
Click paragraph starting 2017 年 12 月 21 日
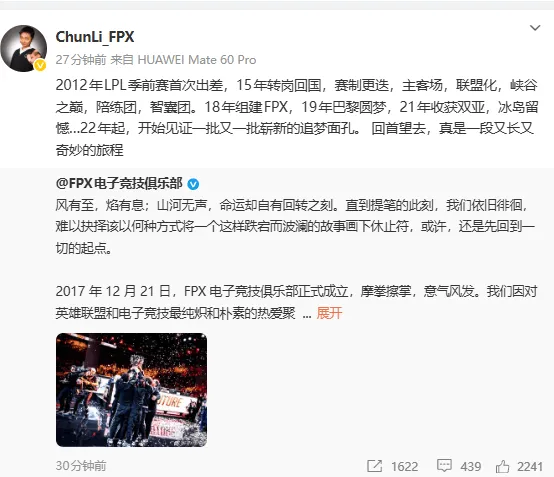(296, 302)
